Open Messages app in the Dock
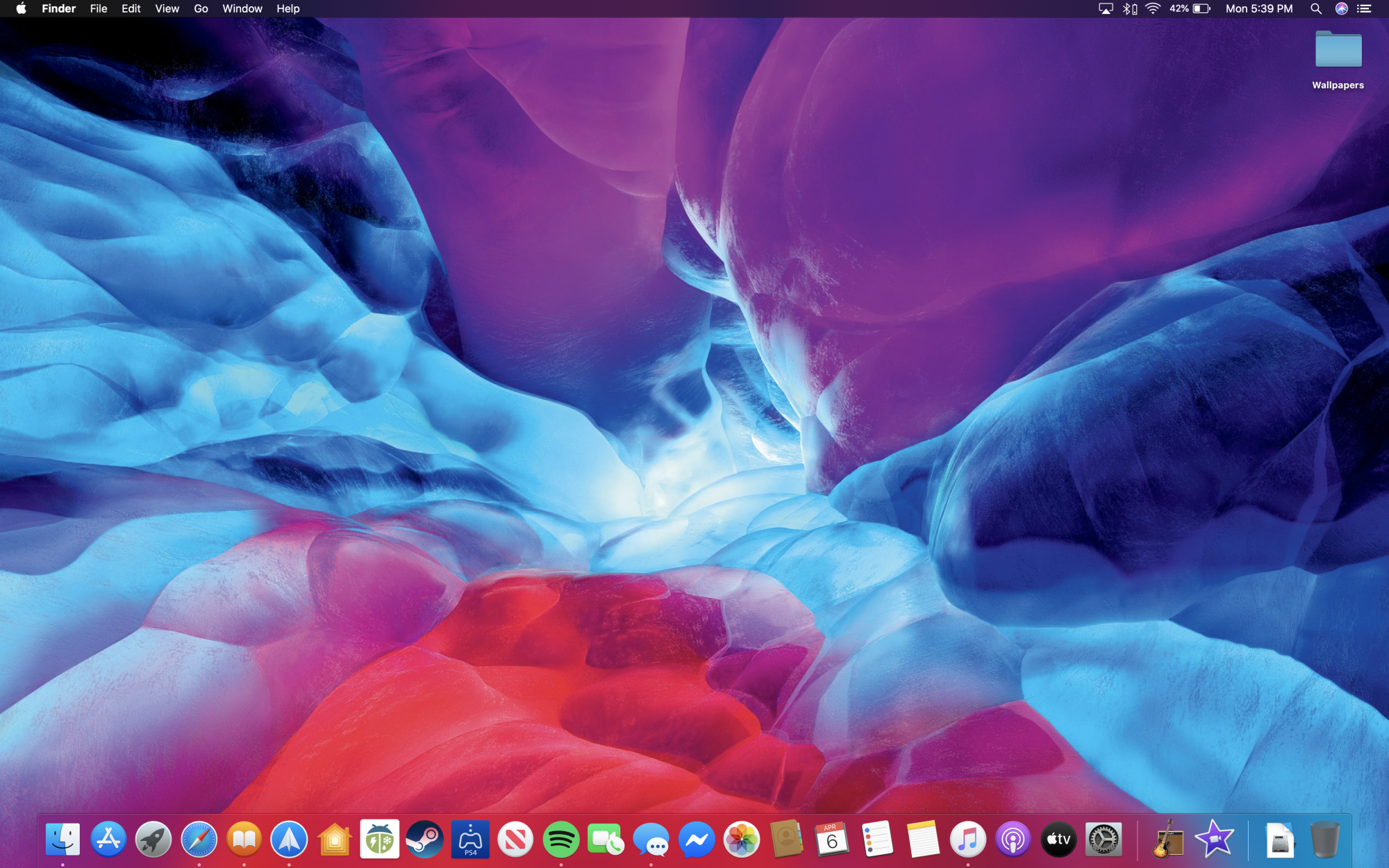The image size is (1389, 868). click(651, 839)
